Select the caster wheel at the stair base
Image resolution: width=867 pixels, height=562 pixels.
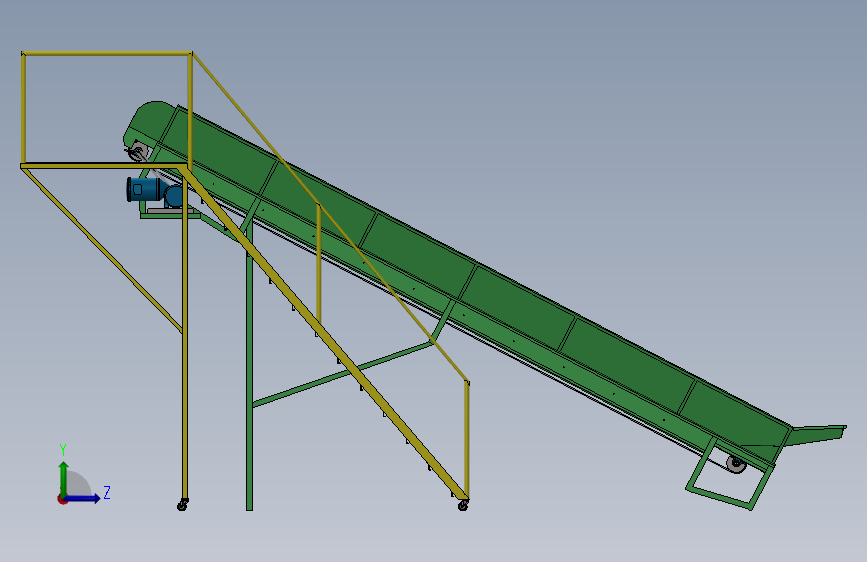click(463, 505)
